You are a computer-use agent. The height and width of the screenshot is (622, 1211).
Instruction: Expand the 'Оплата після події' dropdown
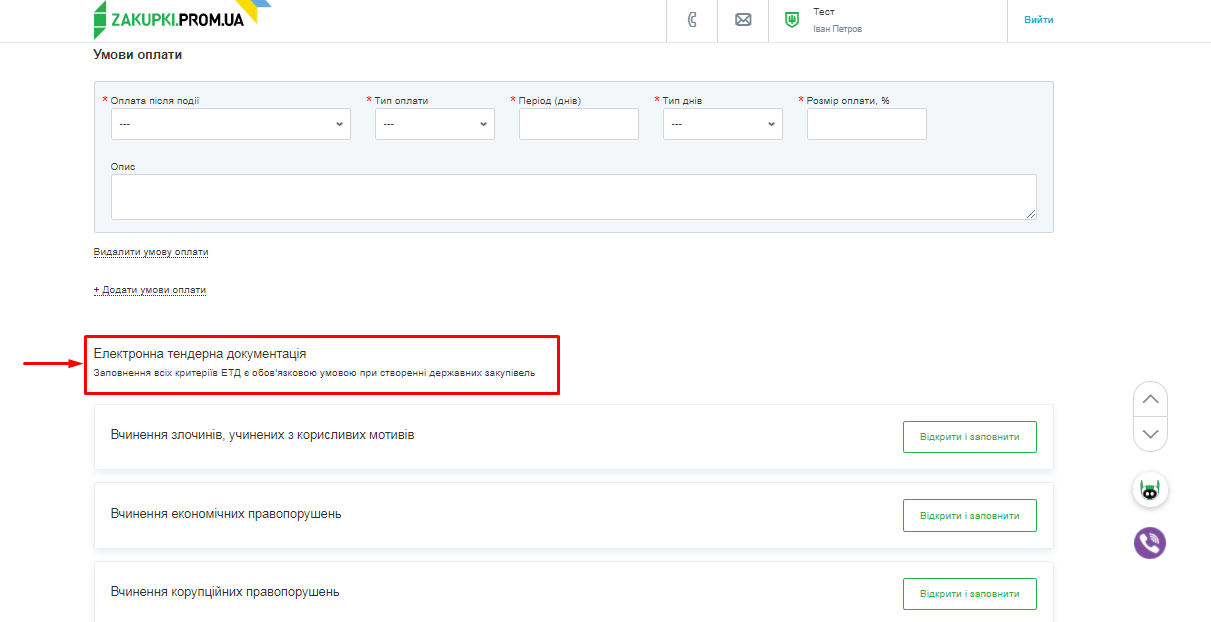(230, 124)
